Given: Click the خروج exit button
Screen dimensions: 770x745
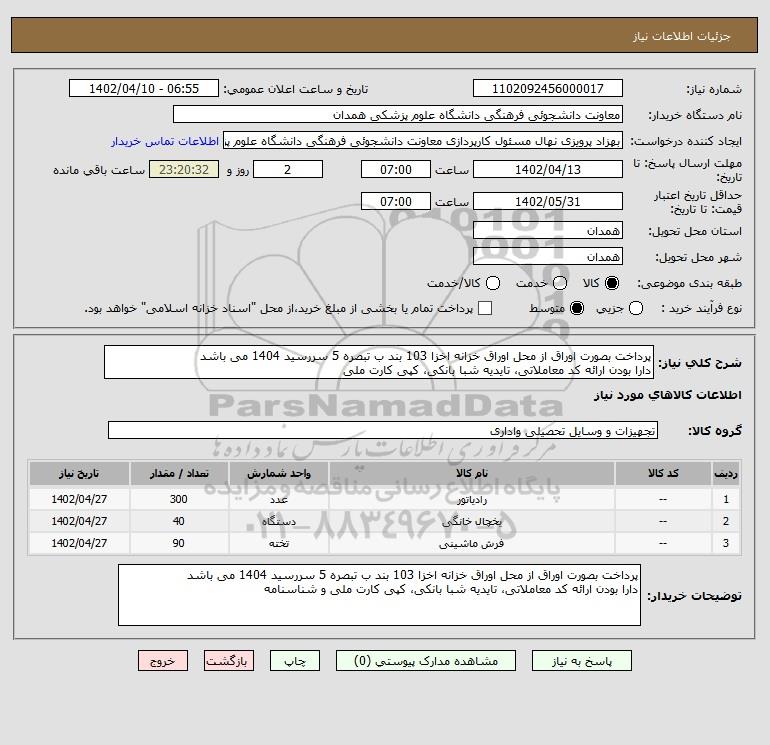Looking at the screenshot, I should (x=163, y=661).
